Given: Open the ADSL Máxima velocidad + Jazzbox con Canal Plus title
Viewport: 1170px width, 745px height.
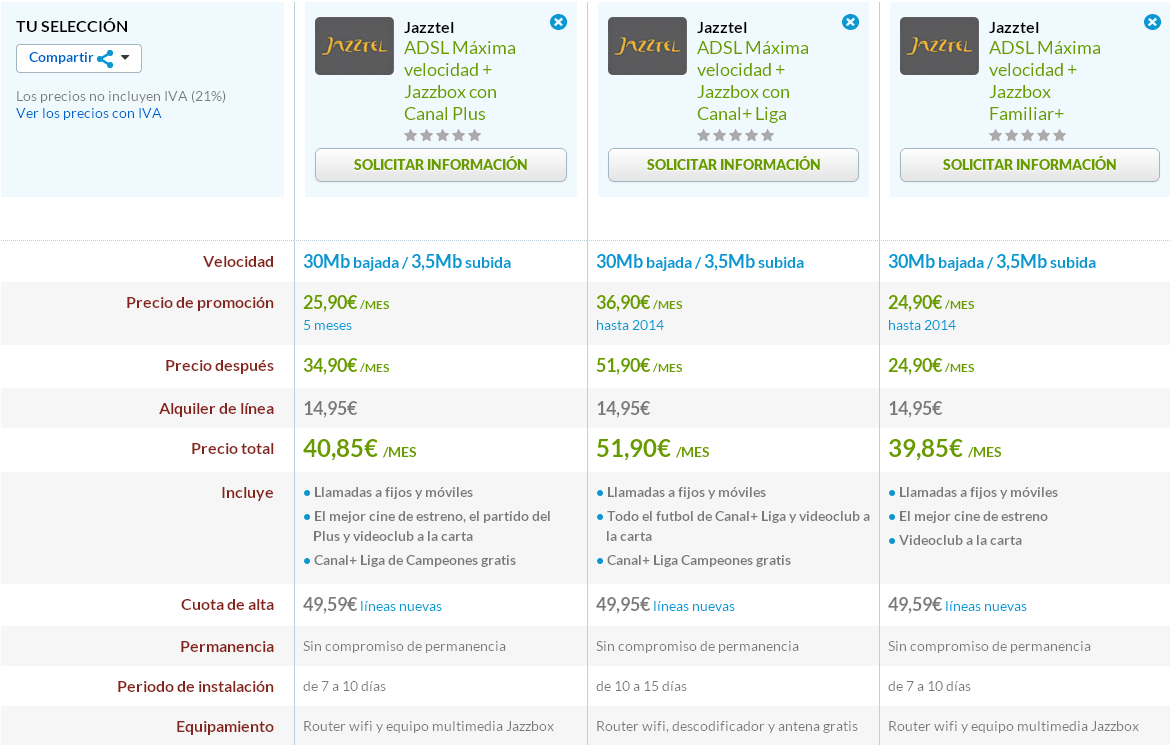Looking at the screenshot, I should coord(460,81).
